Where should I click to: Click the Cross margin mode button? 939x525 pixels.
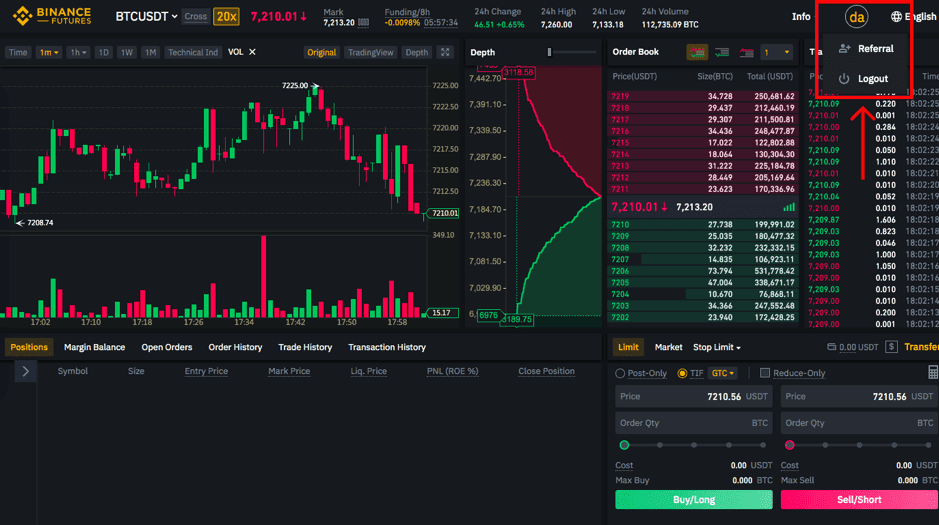195,16
